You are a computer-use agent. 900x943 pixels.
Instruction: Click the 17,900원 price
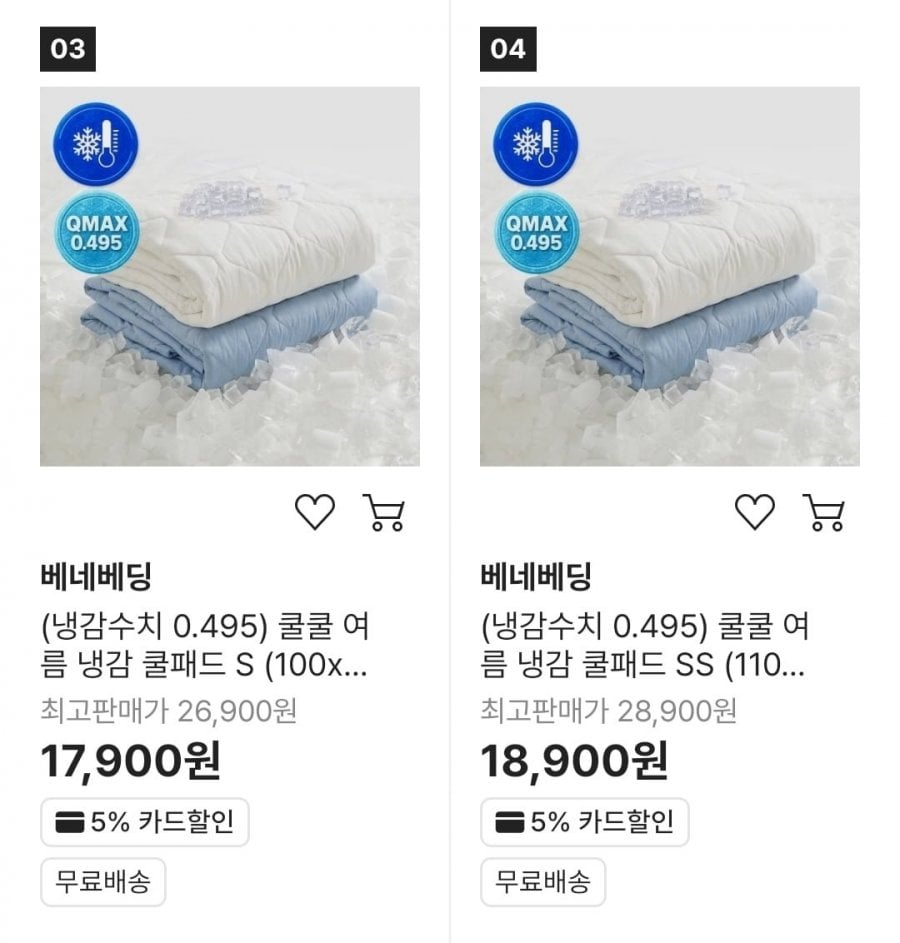click(x=130, y=761)
